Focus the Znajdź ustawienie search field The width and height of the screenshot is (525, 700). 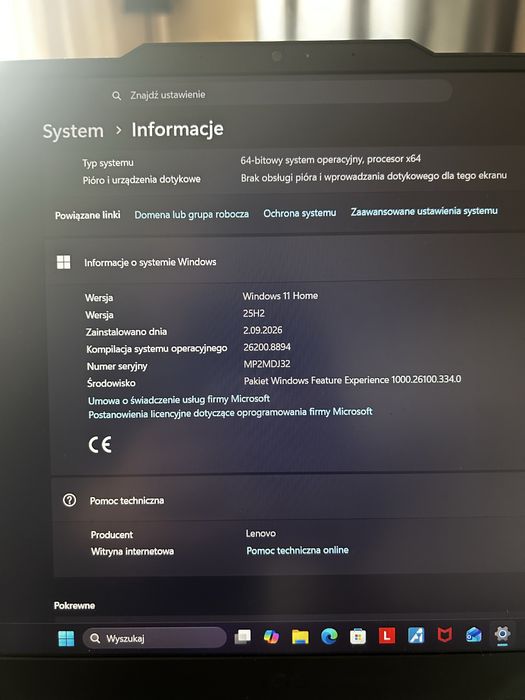pyautogui.click(x=281, y=94)
